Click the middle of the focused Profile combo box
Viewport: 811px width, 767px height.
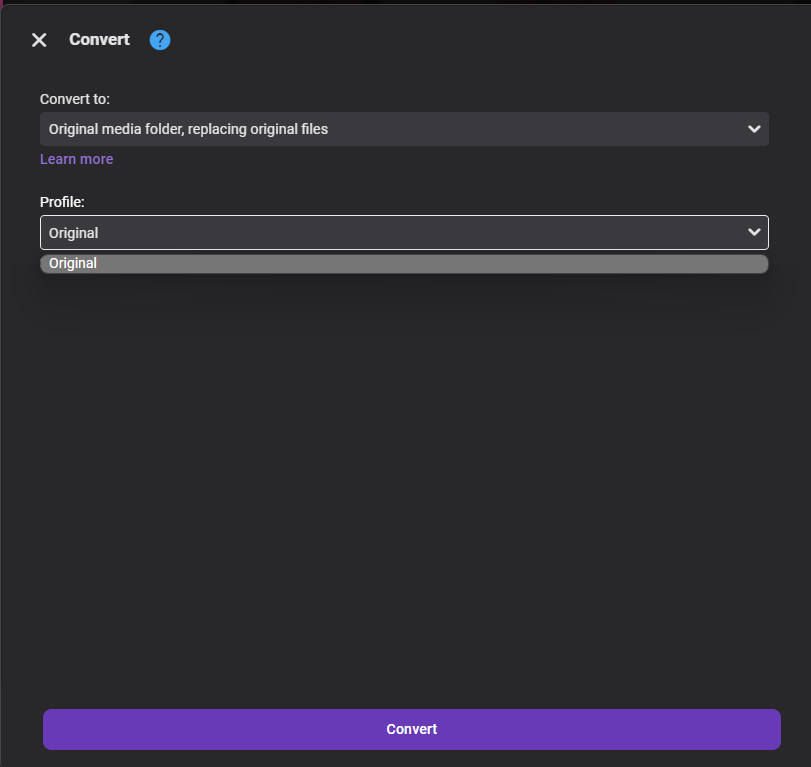click(x=404, y=233)
